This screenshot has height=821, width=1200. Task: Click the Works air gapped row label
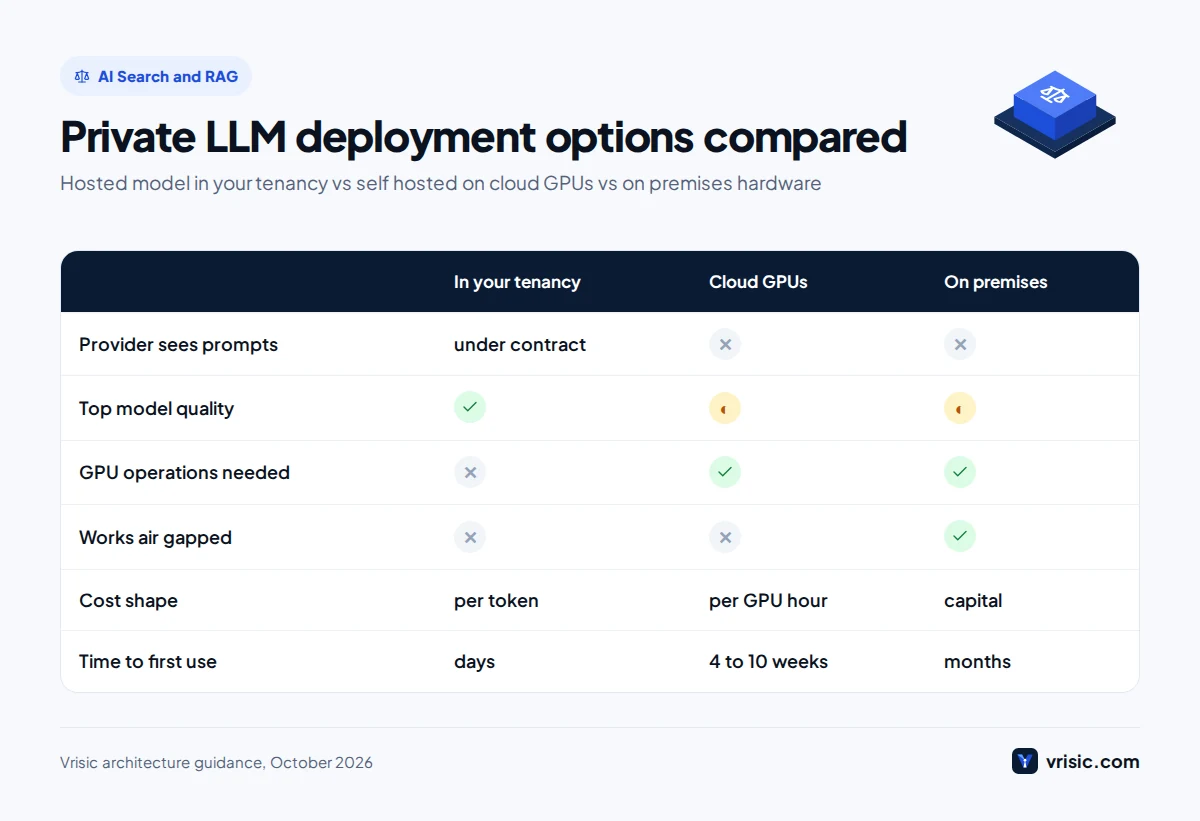155,537
